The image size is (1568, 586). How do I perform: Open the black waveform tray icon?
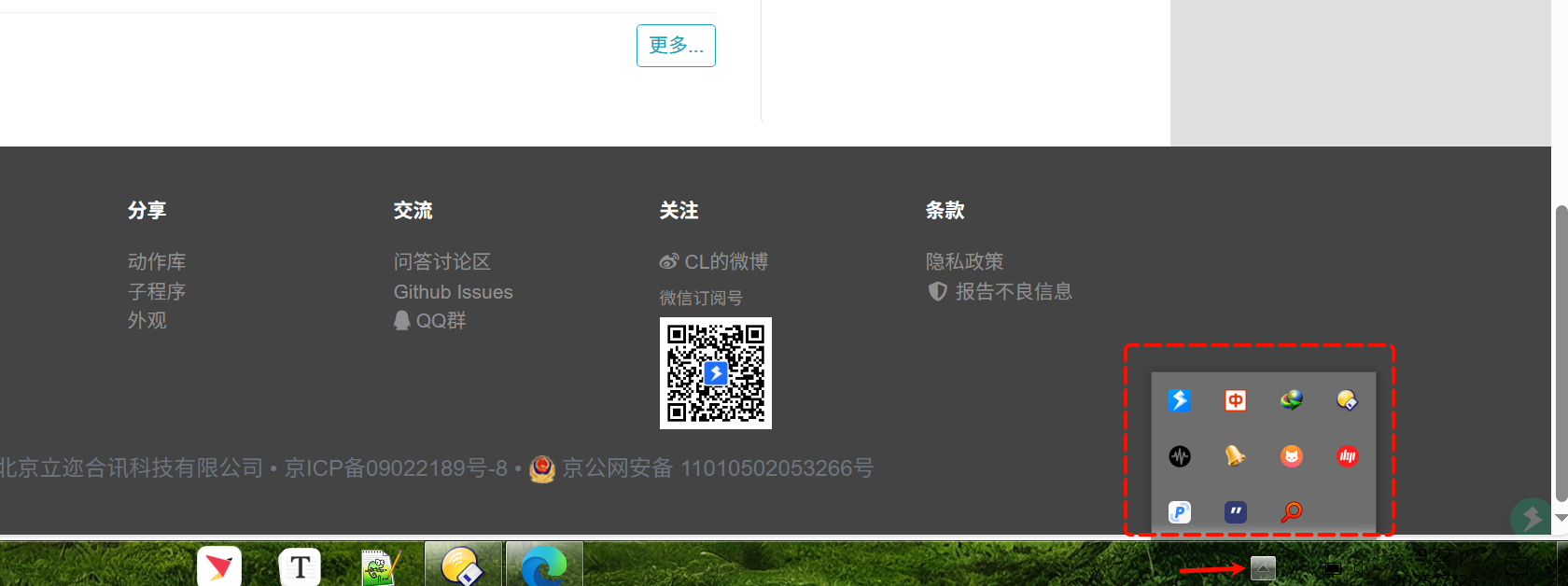pos(1180,456)
